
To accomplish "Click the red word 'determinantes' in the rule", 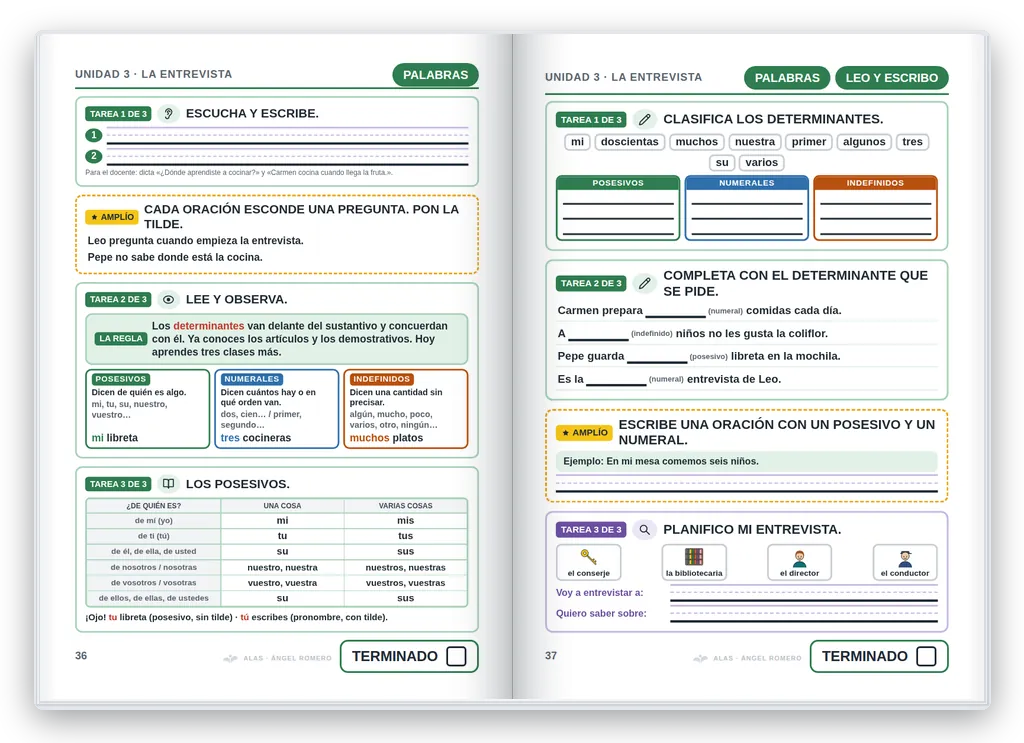I will tap(208, 326).
